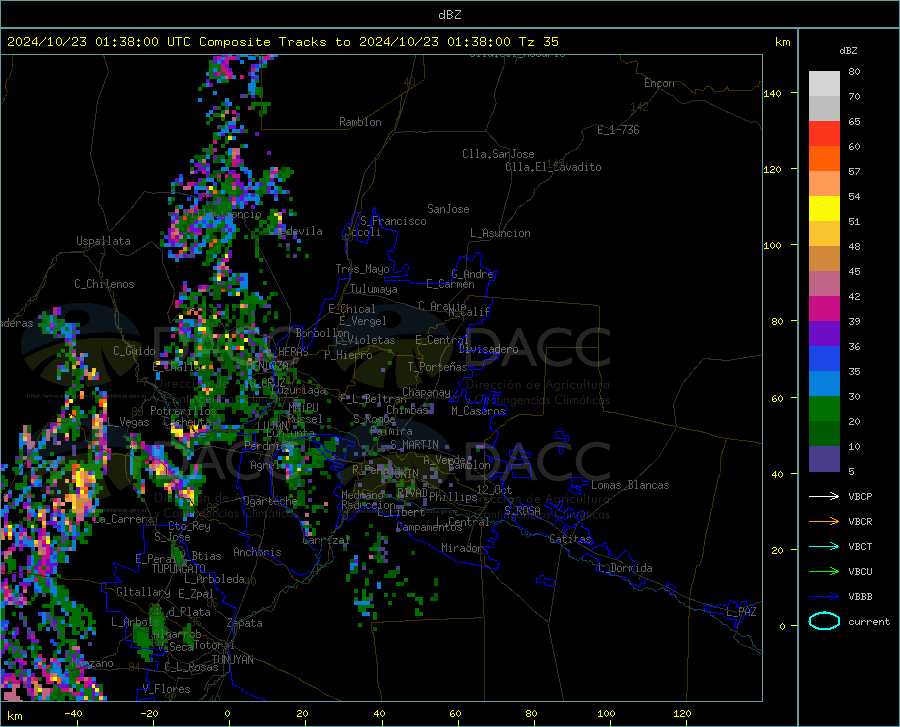Click the E_1-736 map label

click(618, 130)
